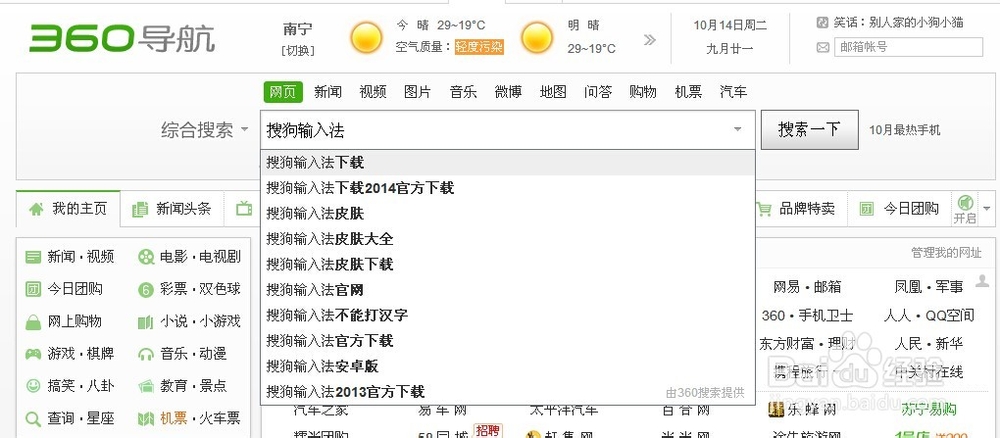Click the film reel icon for 电影
Viewport: 1000px width, 438px height.
pos(146,257)
